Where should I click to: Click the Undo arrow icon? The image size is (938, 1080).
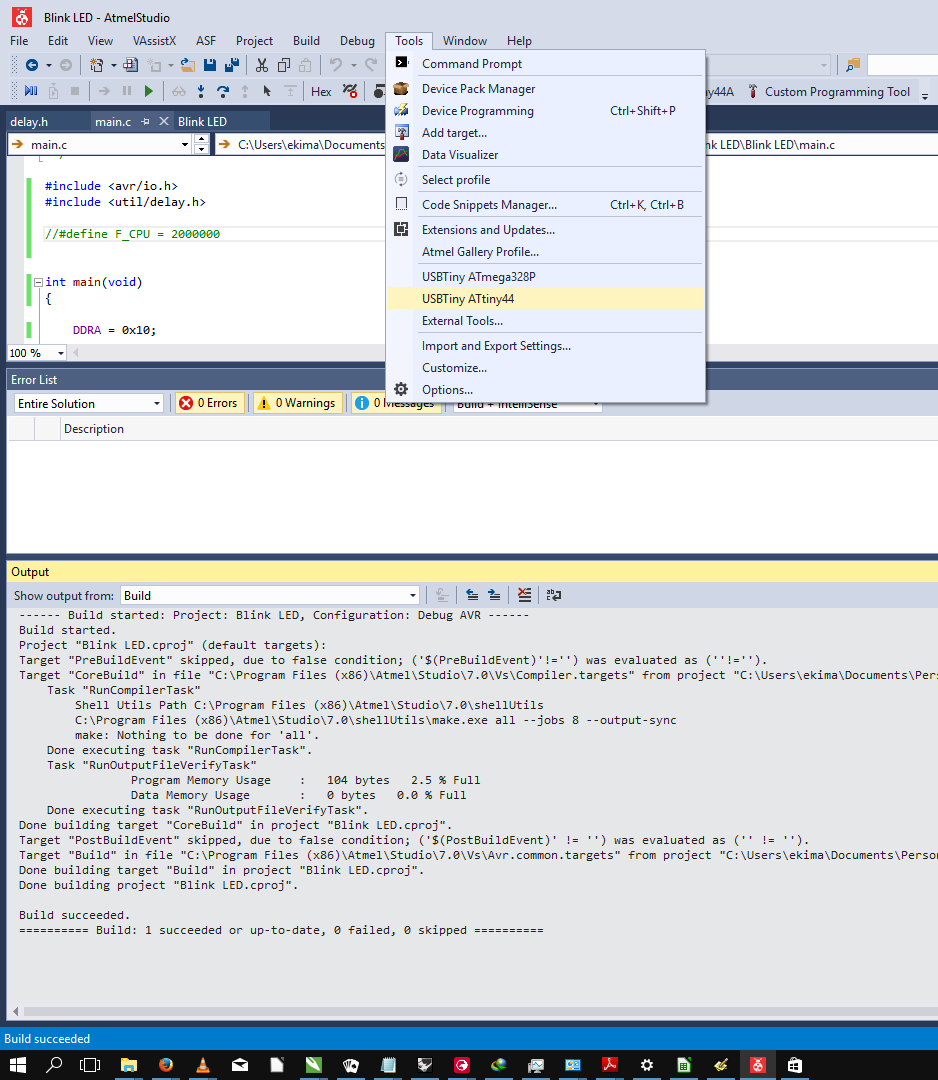[335, 65]
